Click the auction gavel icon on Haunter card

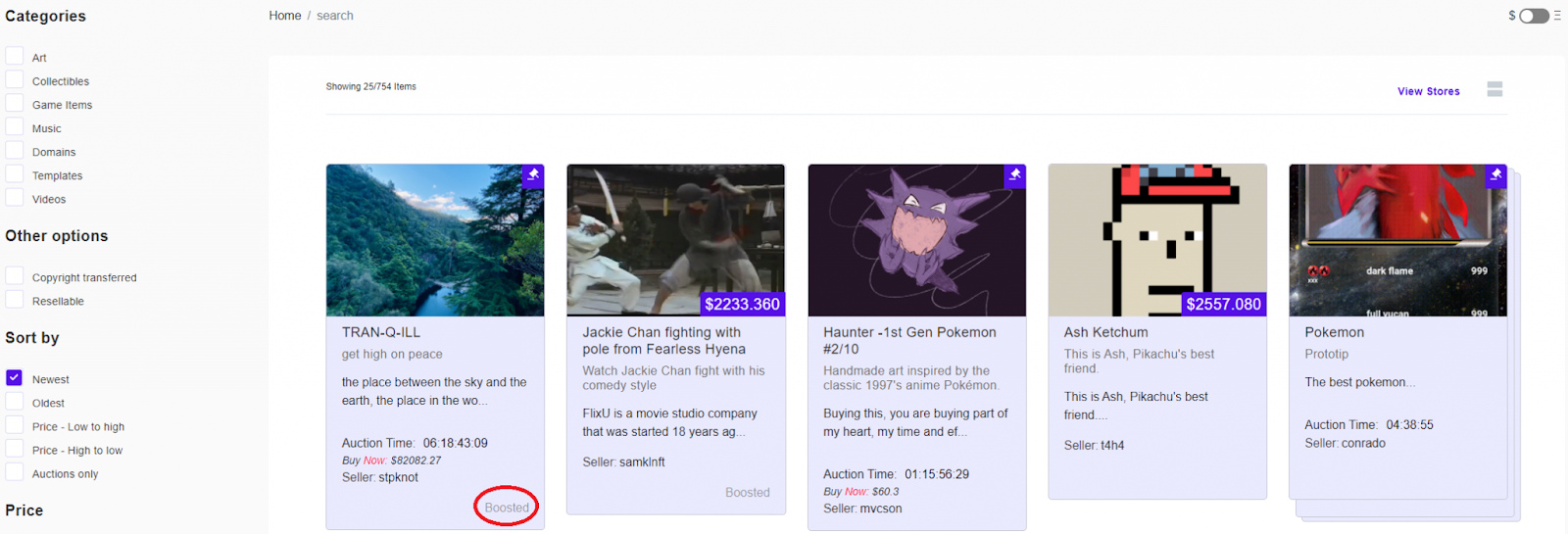coord(1015,175)
